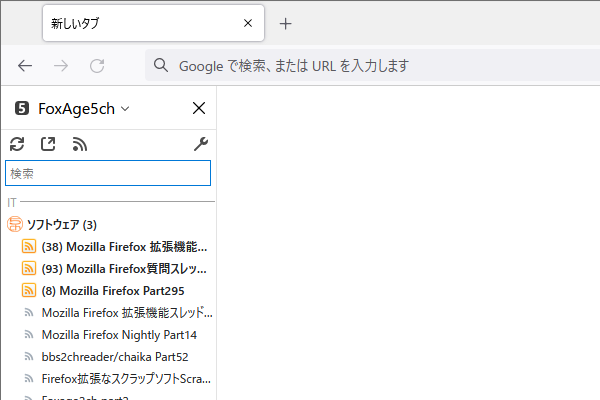Screen dimensions: 600x400
Task: Select the 新しいタブ browser tab
Action: point(153,23)
